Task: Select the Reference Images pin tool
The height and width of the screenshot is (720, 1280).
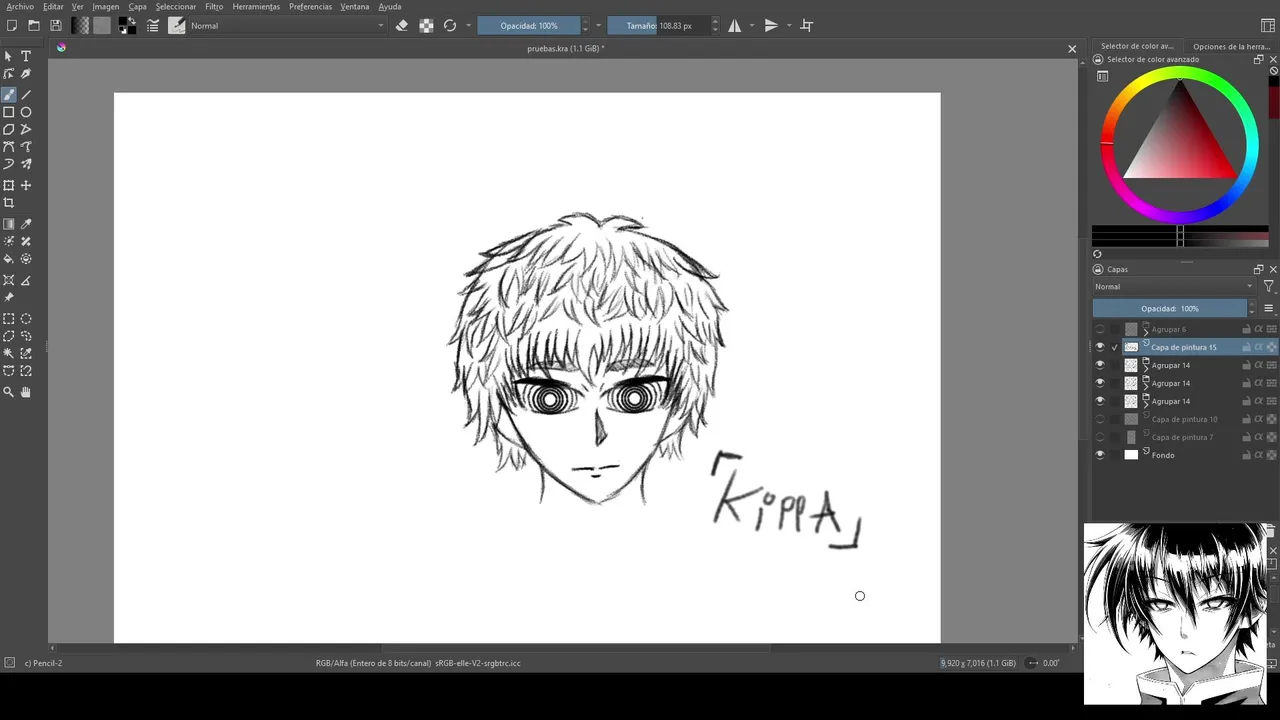Action: [9, 297]
